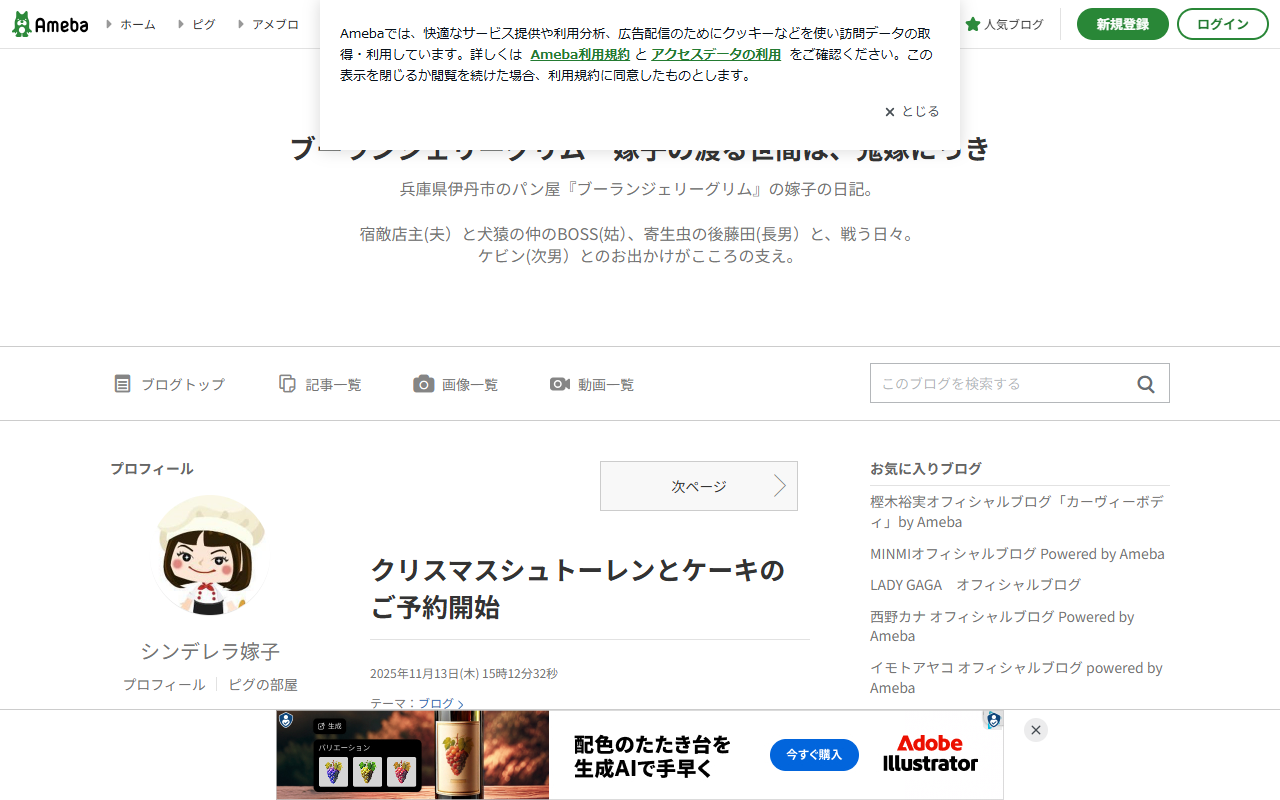
Task: Open MINMIオフィシャルブログ favorite link
Action: 1017,554
